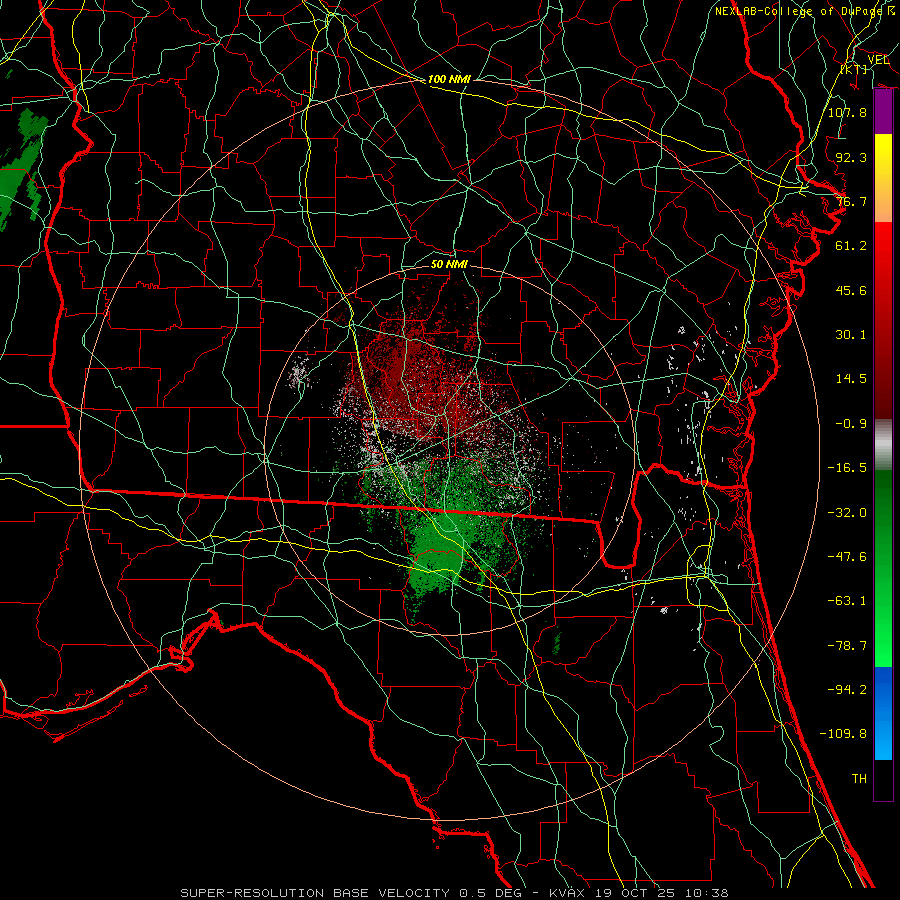Click the 45.6 legend value
The image size is (900, 900).
851,290
